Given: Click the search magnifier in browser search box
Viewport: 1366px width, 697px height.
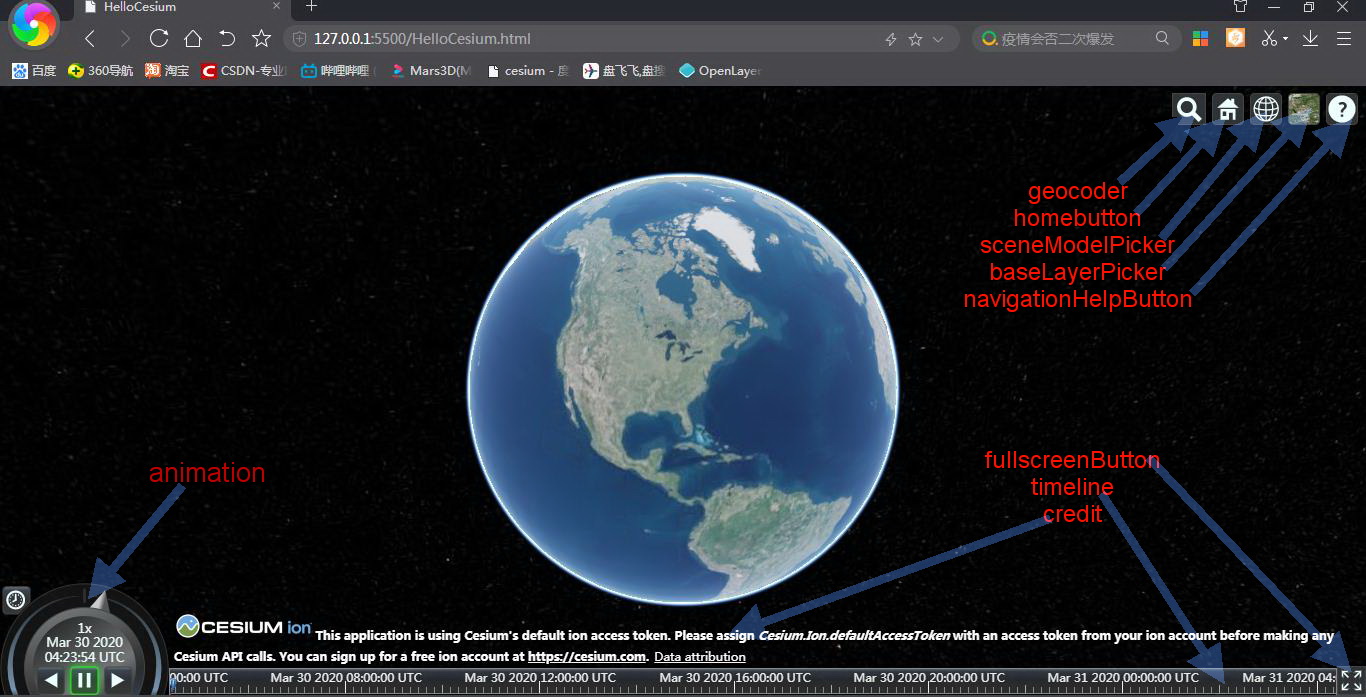Looking at the screenshot, I should (x=1162, y=38).
